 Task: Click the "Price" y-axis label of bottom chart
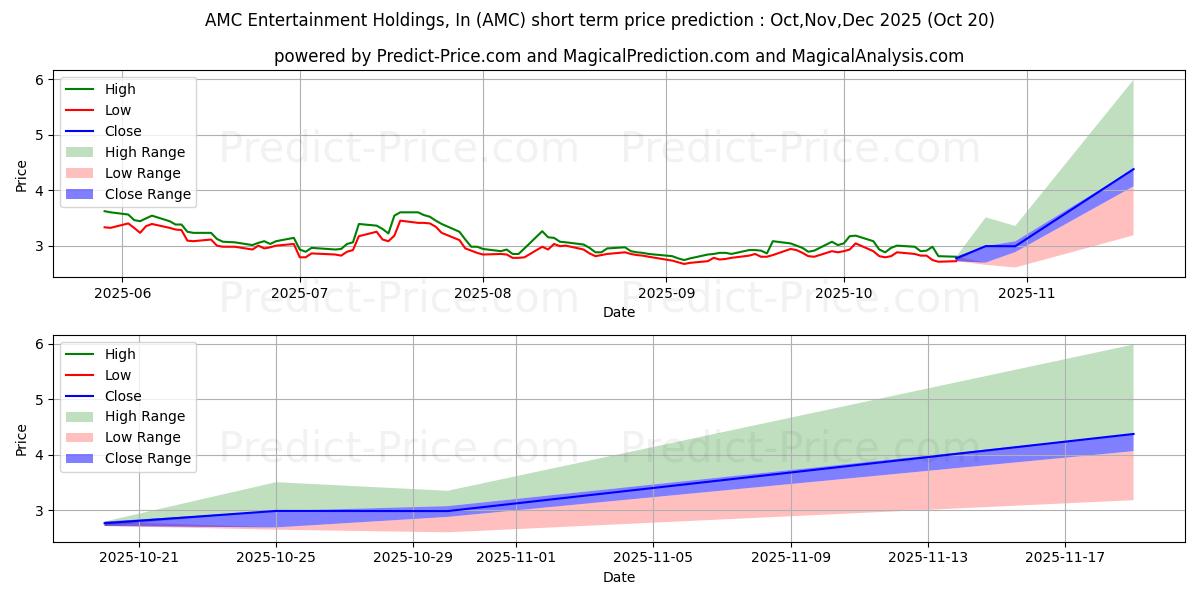click(x=22, y=440)
